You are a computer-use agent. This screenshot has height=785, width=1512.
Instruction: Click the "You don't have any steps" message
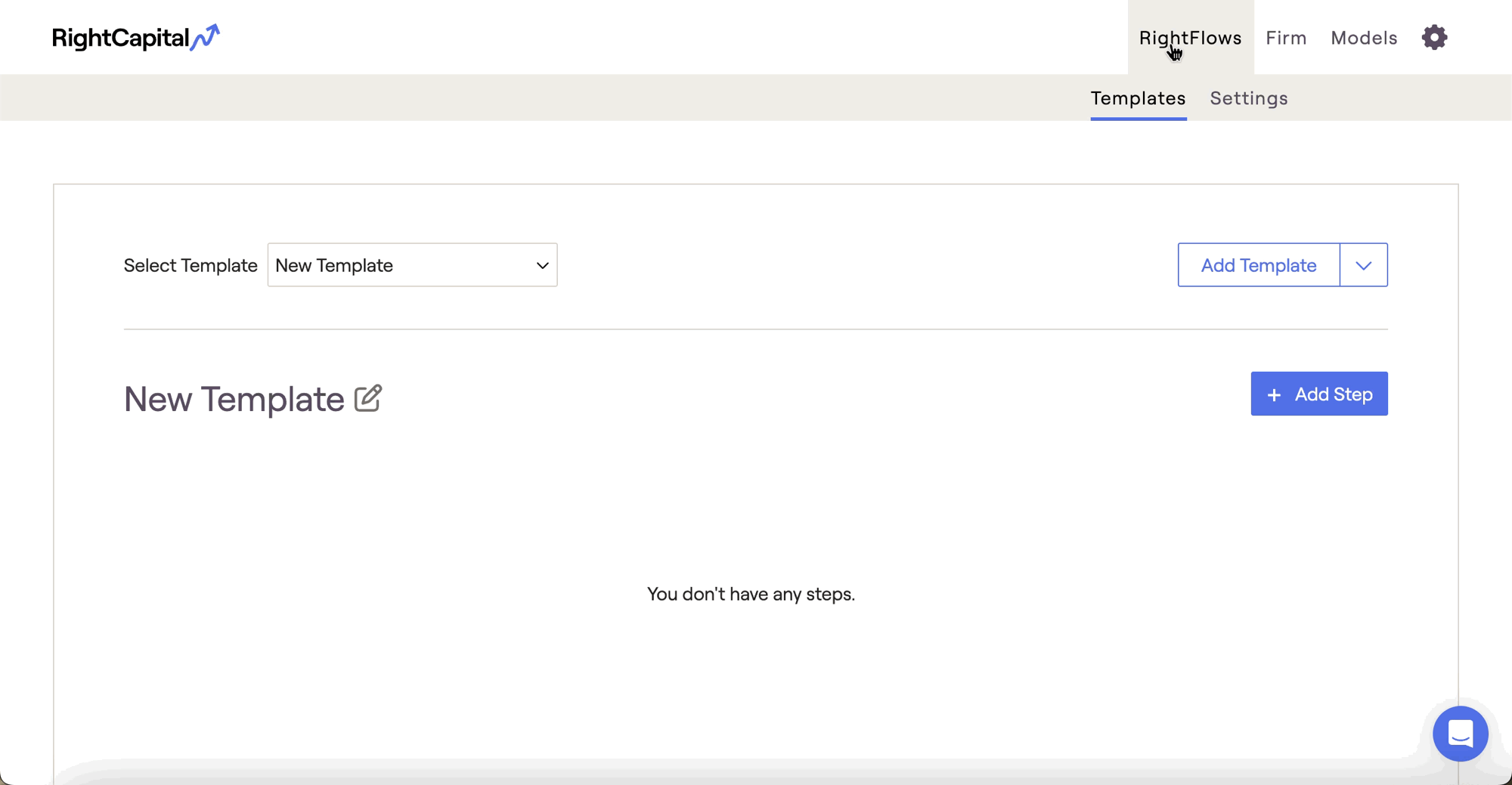pyautogui.click(x=751, y=594)
